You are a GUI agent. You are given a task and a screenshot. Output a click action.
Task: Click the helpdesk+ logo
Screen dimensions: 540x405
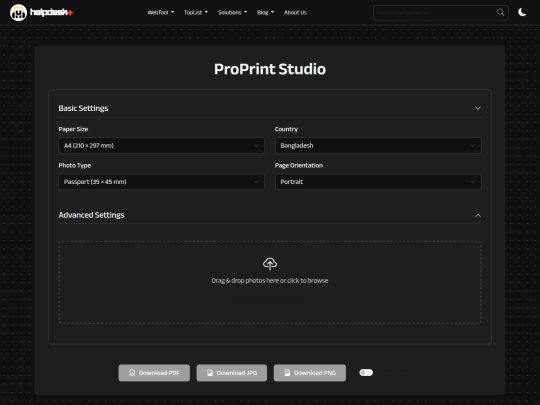point(41,12)
